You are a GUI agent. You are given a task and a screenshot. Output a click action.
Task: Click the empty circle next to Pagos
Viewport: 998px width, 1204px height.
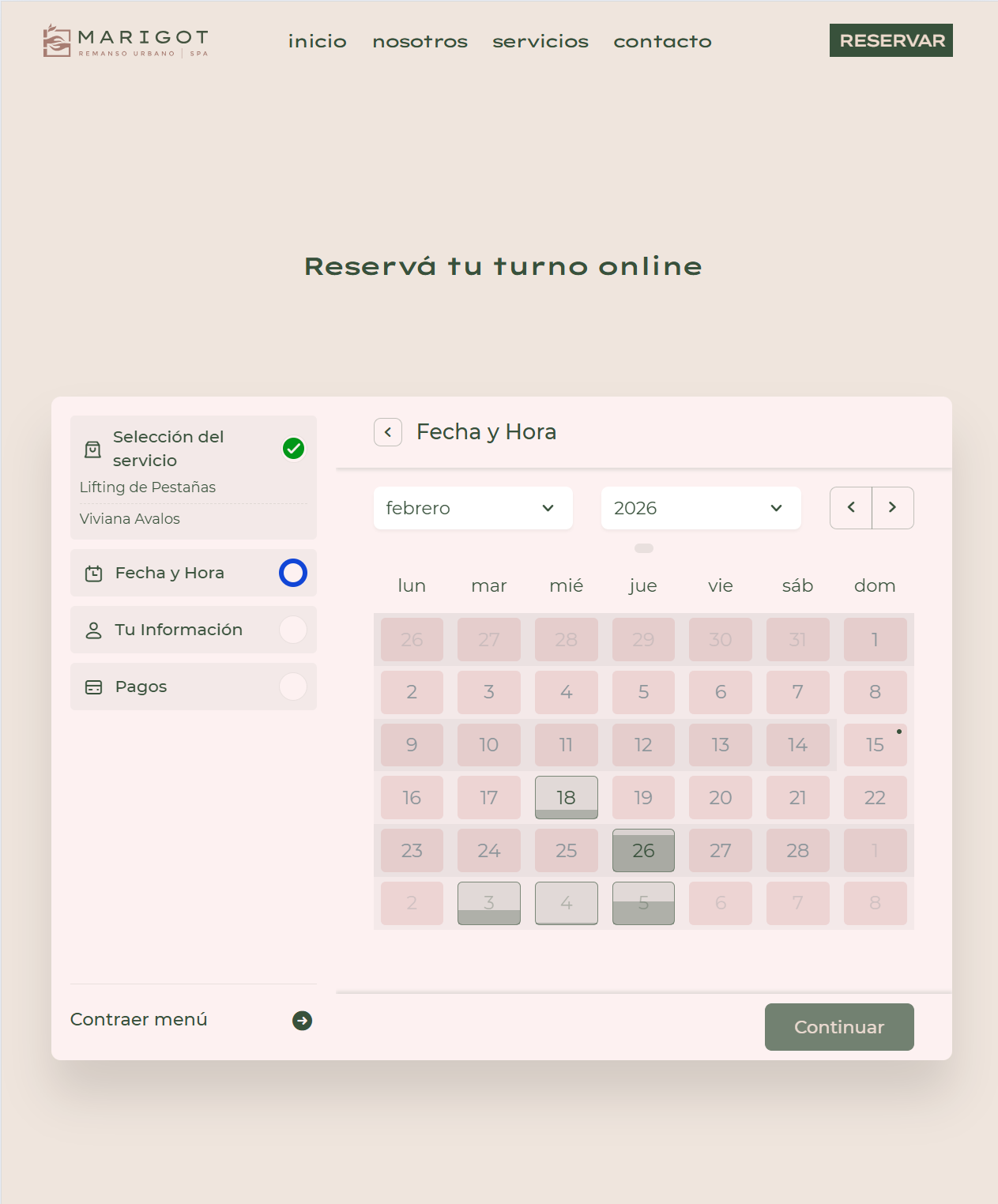[x=293, y=687]
